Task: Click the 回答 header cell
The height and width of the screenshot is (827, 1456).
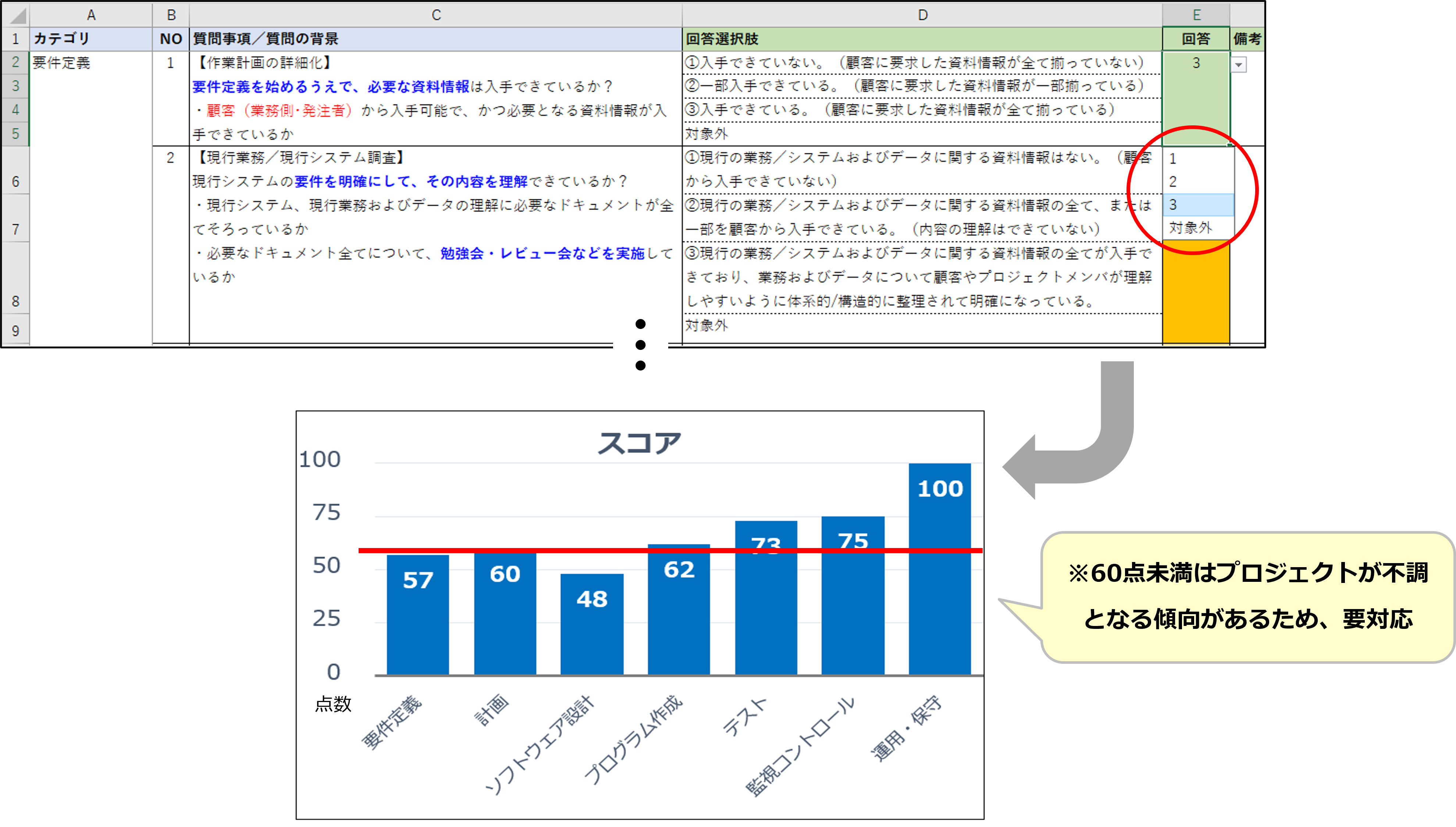Action: (1196, 39)
